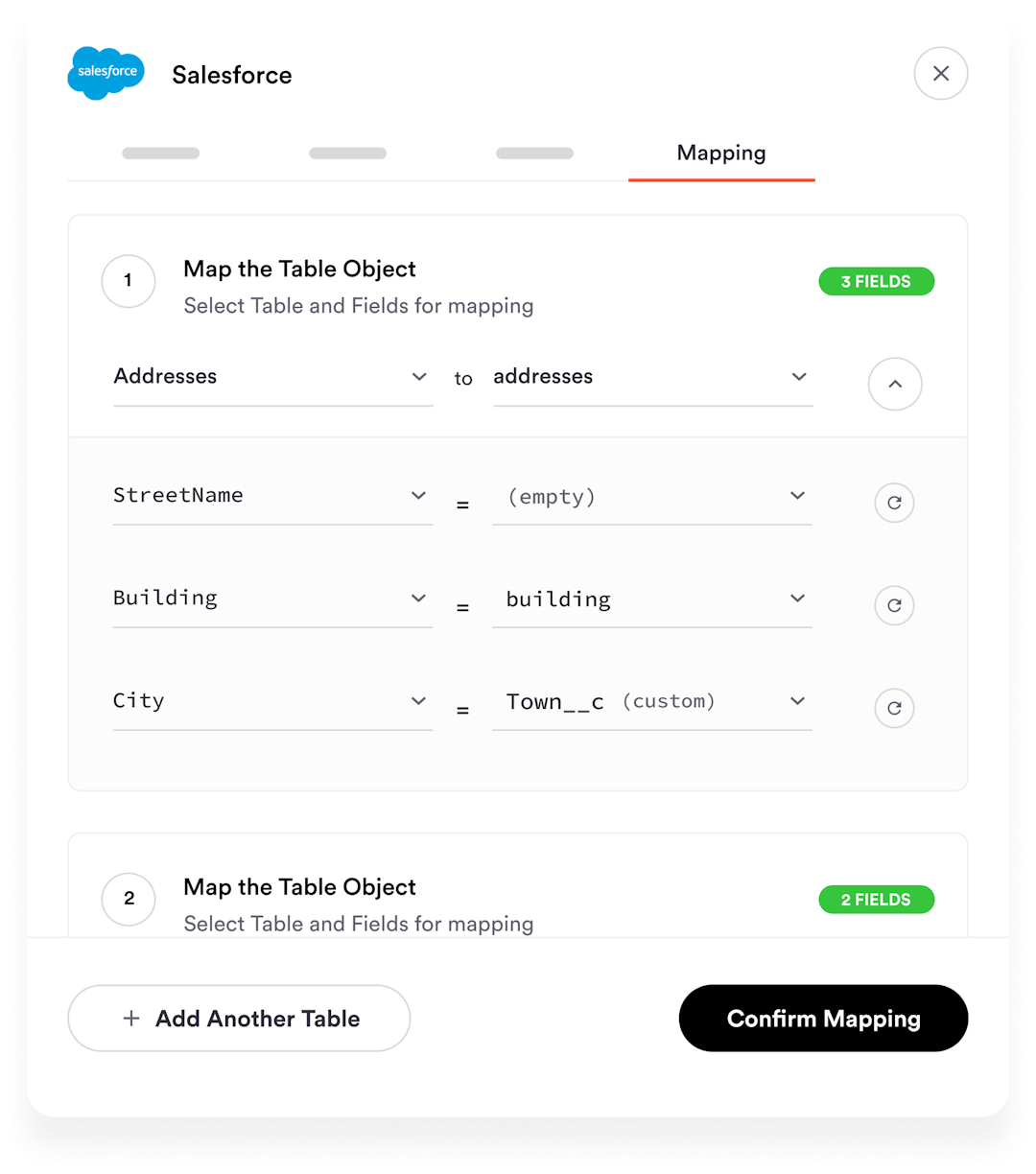Reset the City field mapping
The height and width of the screenshot is (1174, 1036).
894,708
